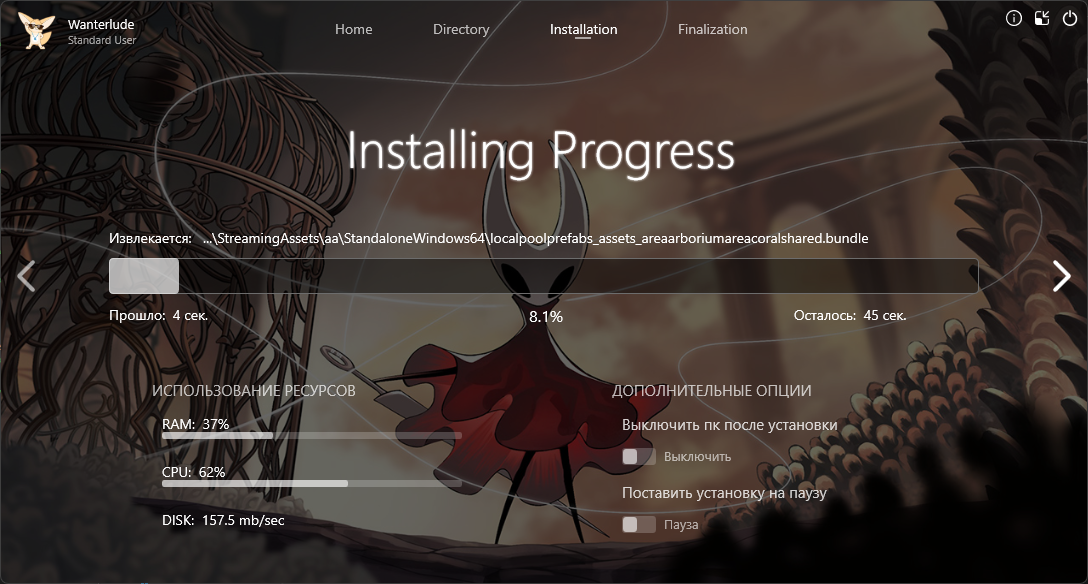The width and height of the screenshot is (1088, 584).
Task: Click the extracting file path text
Action: coord(536,239)
